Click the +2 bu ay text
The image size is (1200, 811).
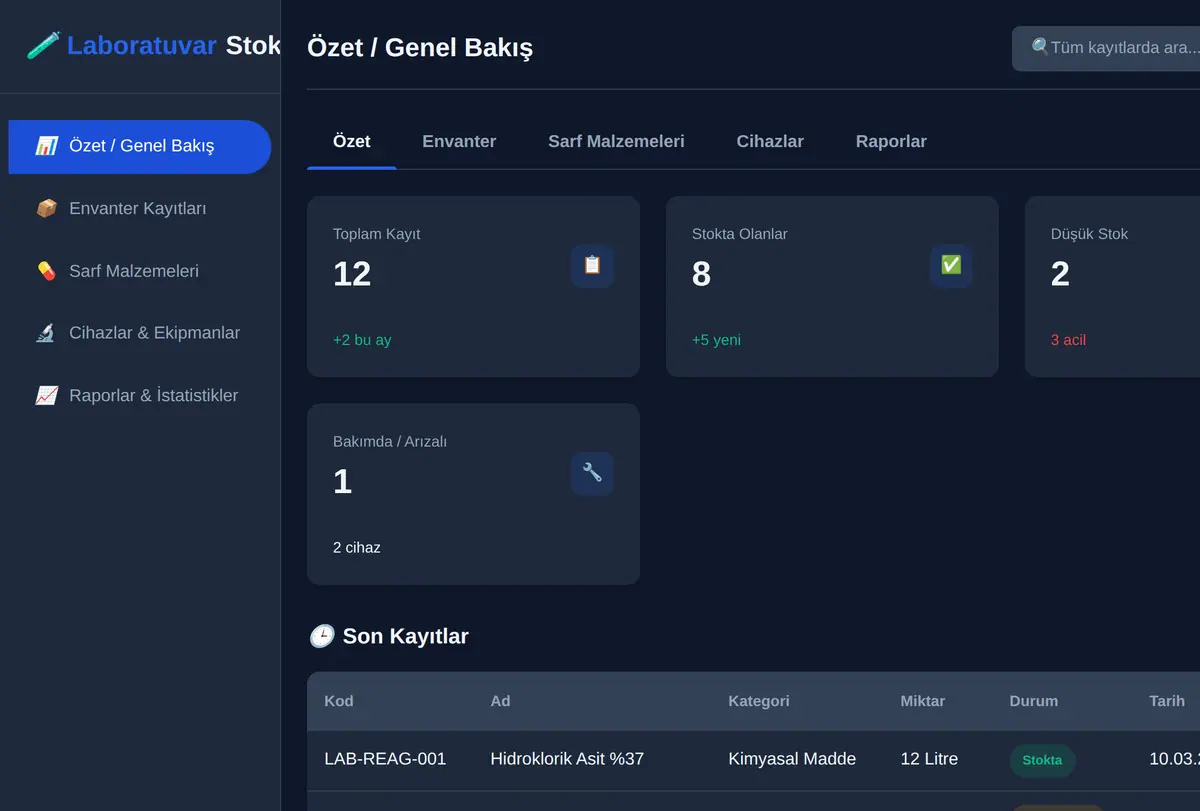362,340
